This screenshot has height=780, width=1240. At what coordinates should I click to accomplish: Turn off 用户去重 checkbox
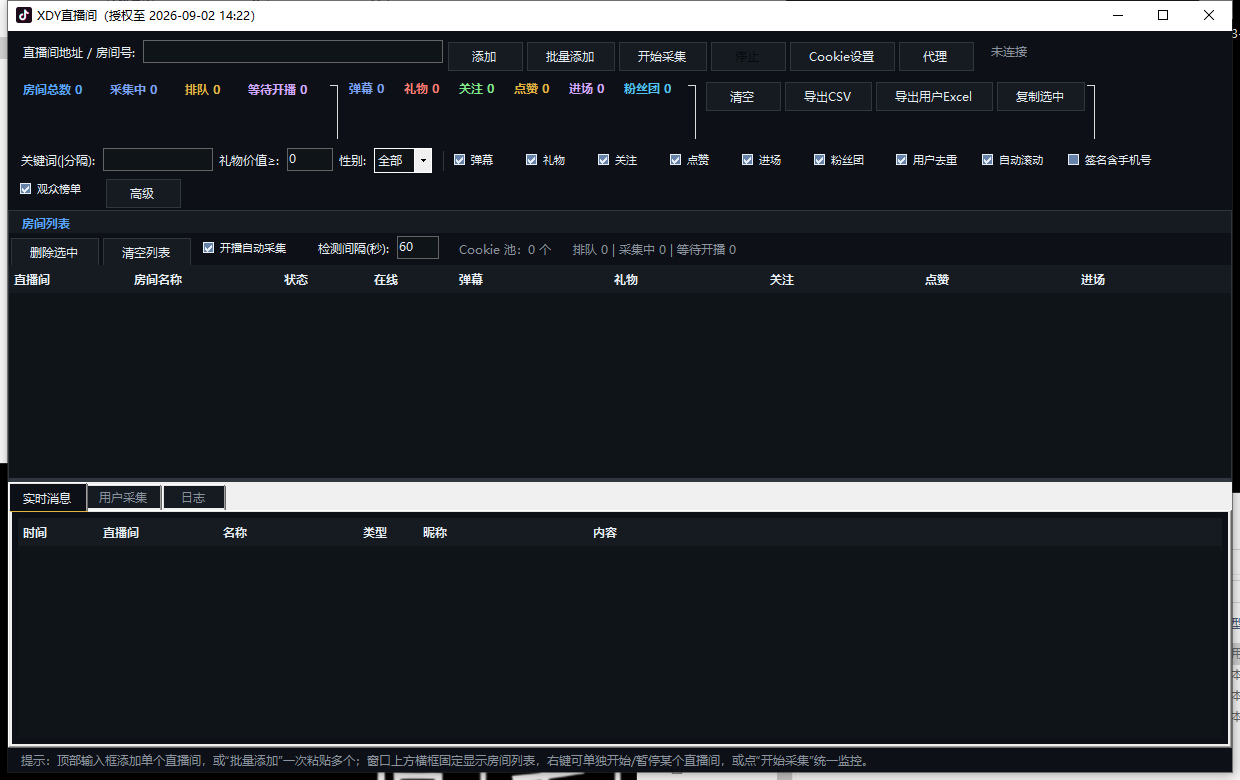point(902,160)
